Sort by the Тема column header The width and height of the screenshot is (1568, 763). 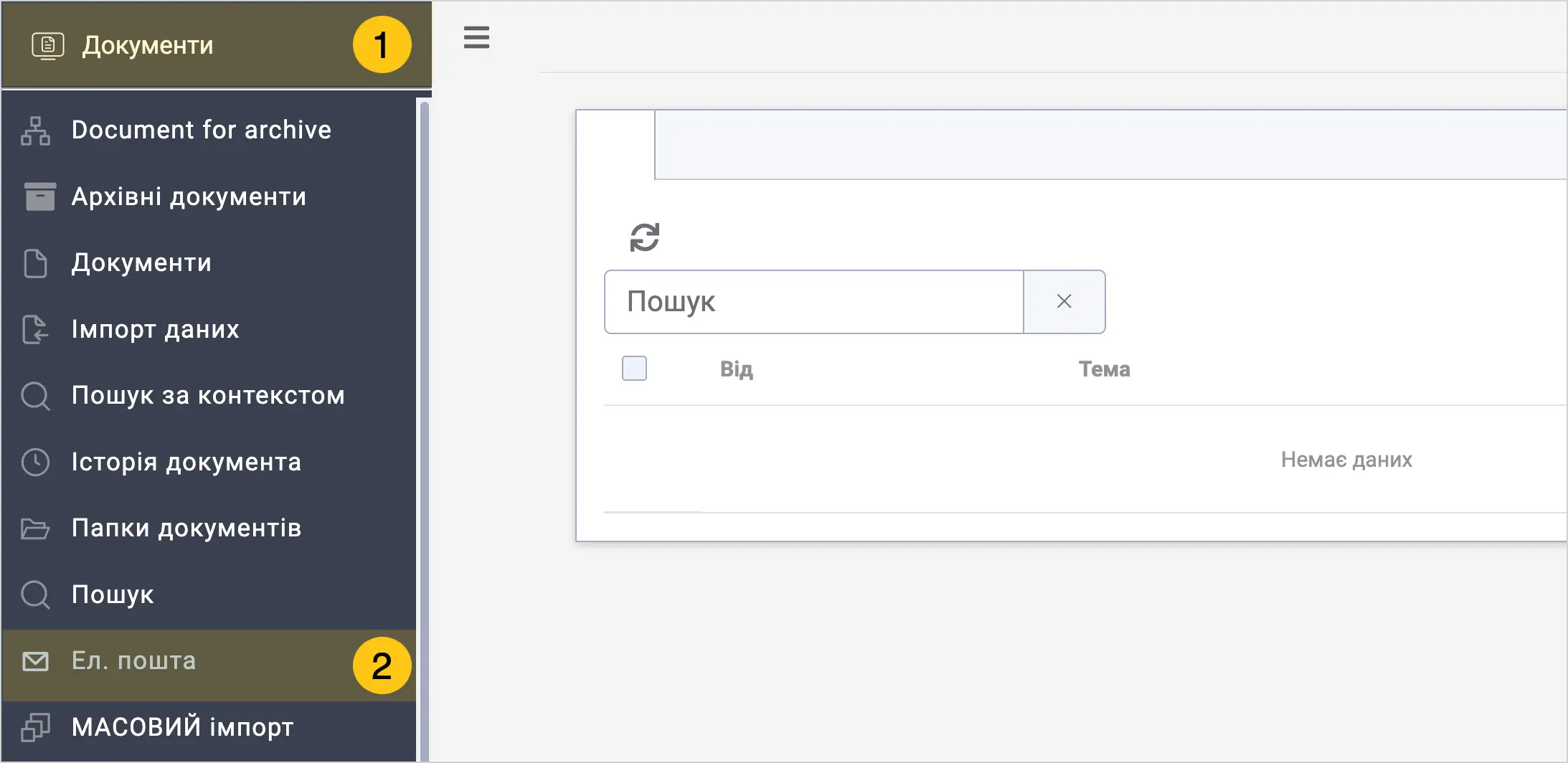coord(1105,369)
